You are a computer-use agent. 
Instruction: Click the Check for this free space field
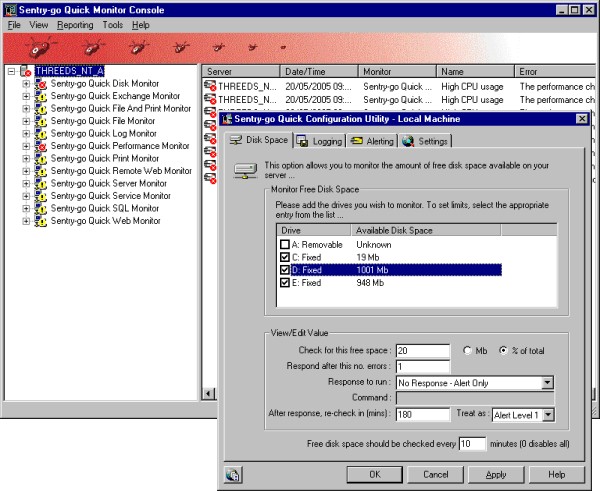(423, 351)
